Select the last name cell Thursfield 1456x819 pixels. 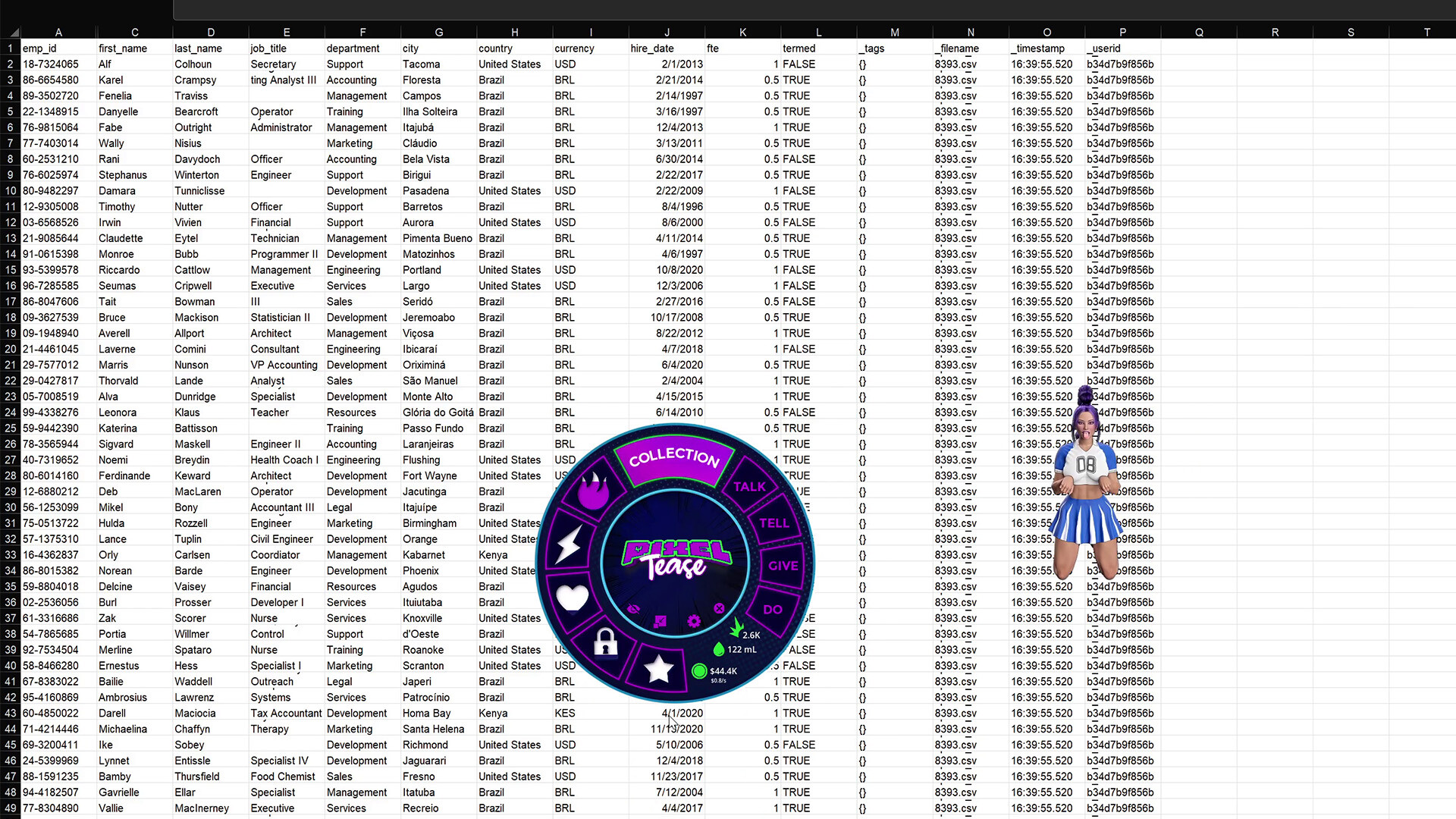(210, 776)
